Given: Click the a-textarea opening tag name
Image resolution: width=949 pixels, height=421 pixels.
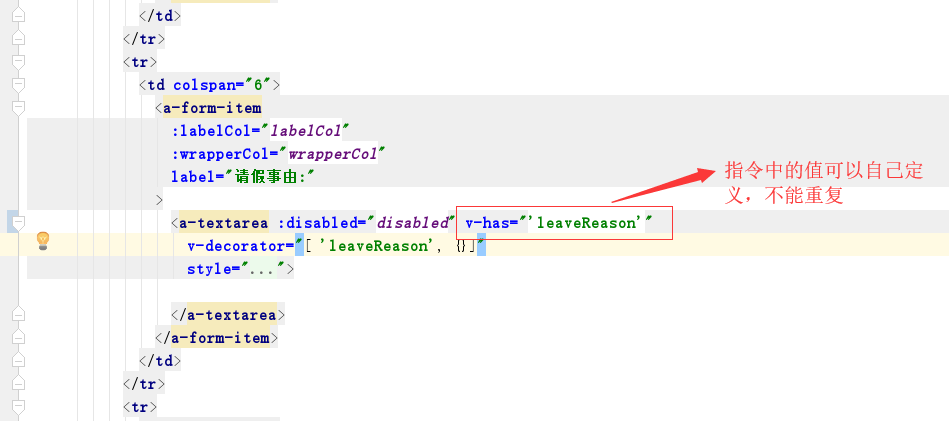Looking at the screenshot, I should point(223,223).
